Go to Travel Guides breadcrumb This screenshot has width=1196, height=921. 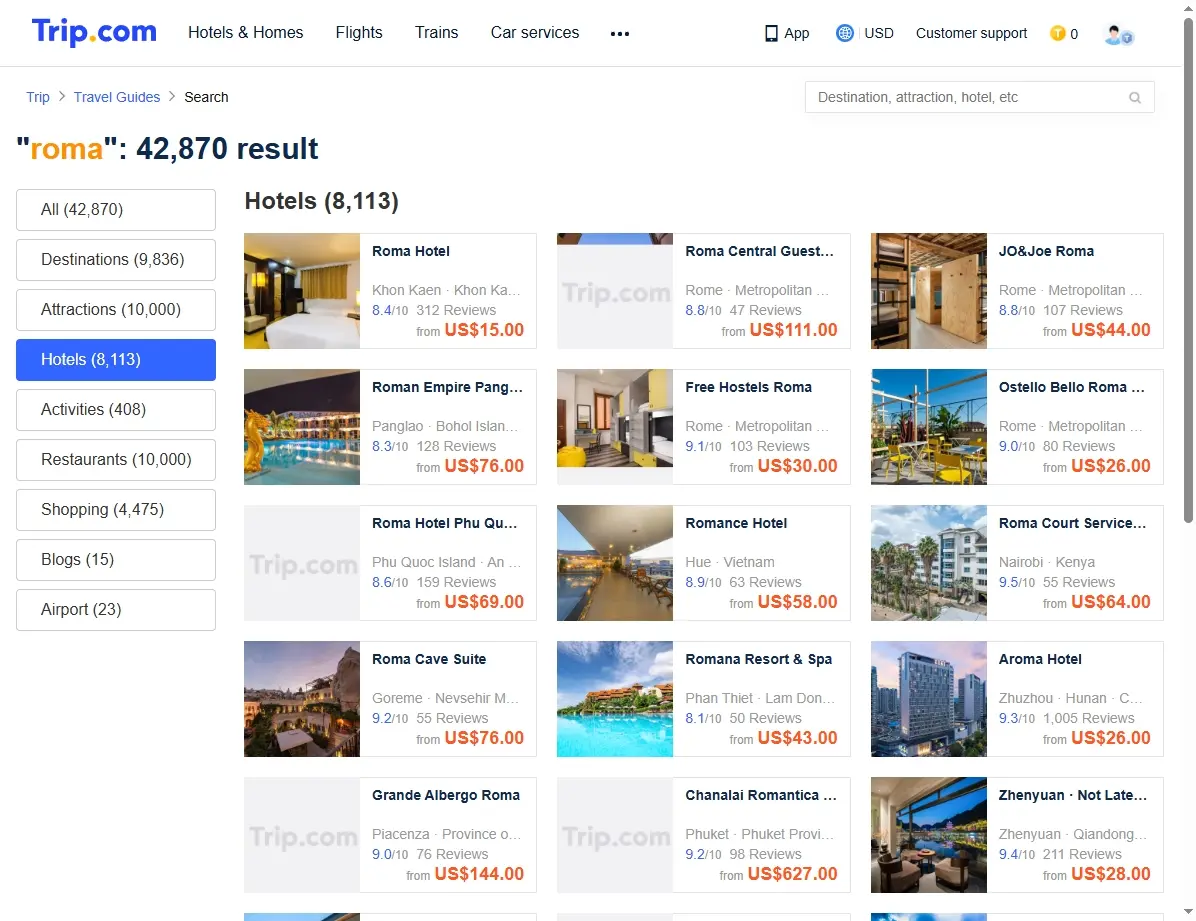117,97
